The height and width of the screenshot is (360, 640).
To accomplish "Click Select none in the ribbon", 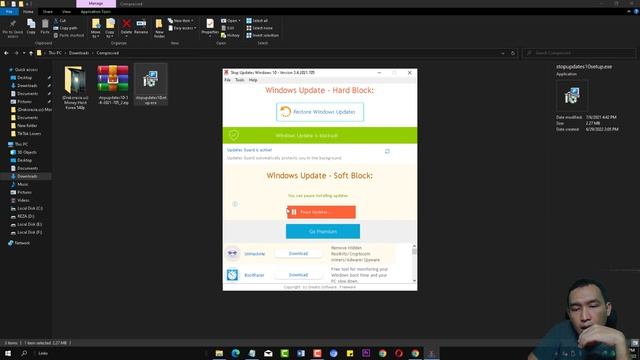I will [259, 28].
